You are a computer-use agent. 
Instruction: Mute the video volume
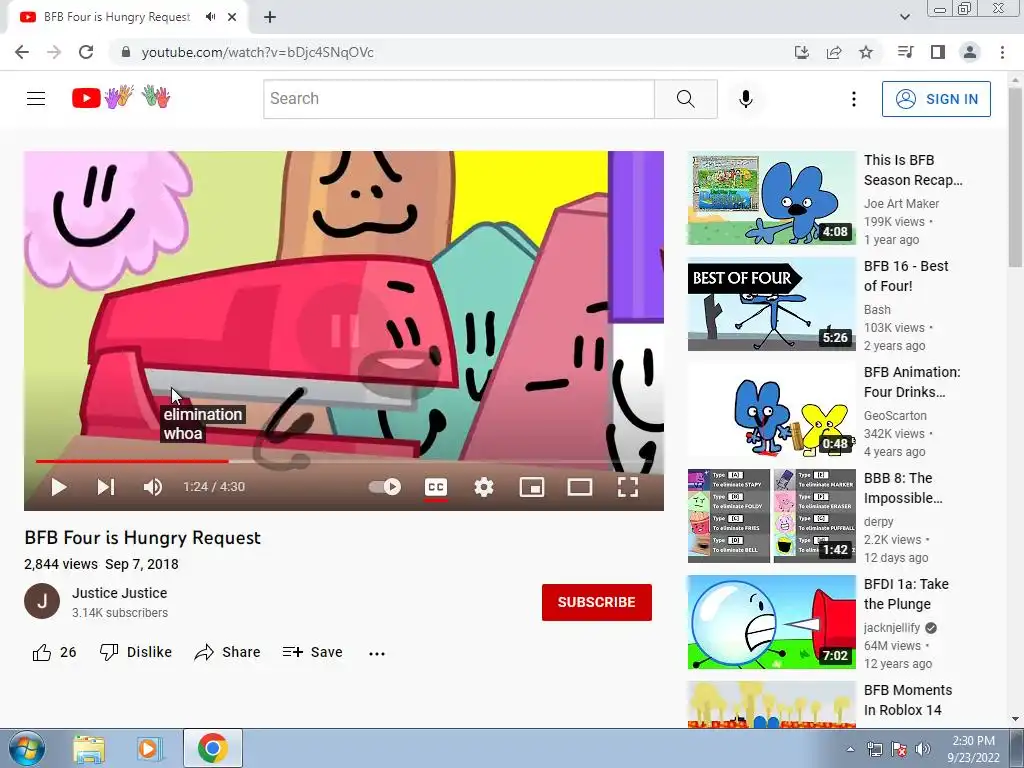coord(153,487)
